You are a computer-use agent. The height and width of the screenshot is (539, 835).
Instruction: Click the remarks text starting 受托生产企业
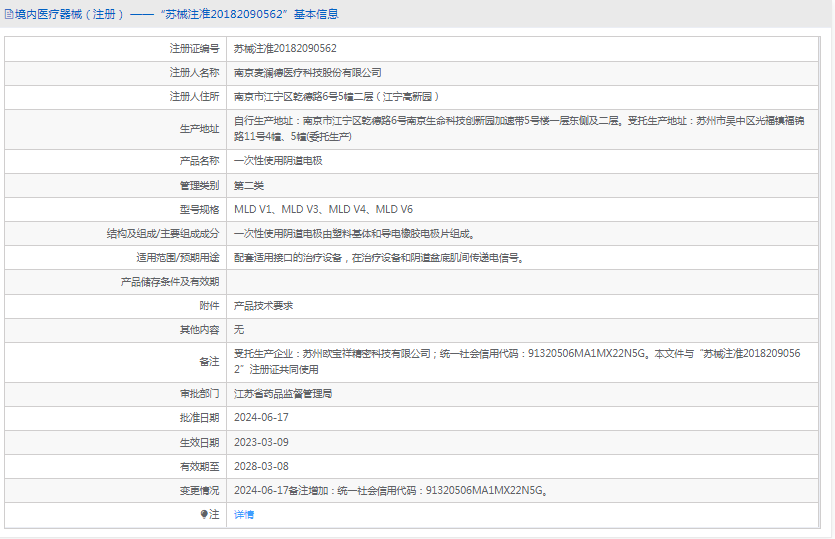point(517,361)
